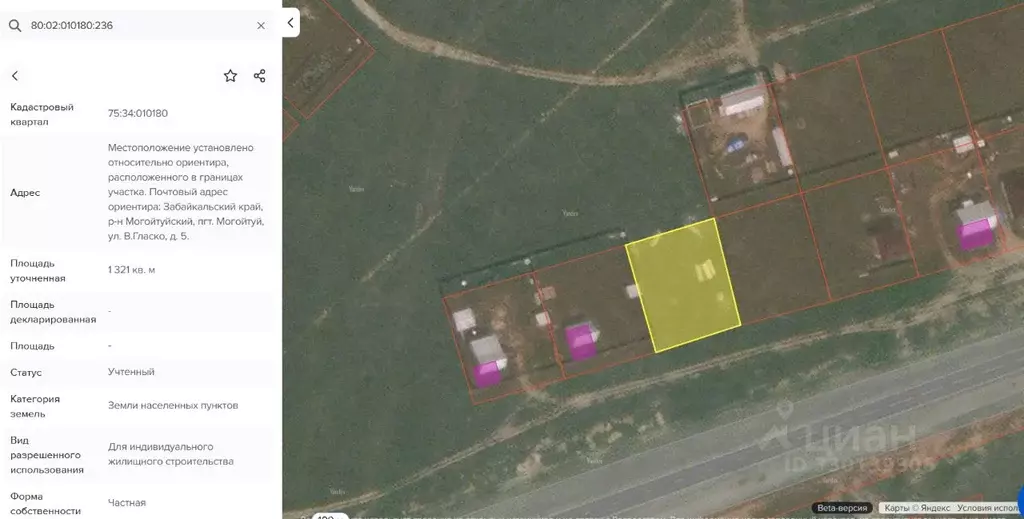The height and width of the screenshot is (519, 1024).
Task: Select the yellow highlighted parcel
Action: point(683,285)
